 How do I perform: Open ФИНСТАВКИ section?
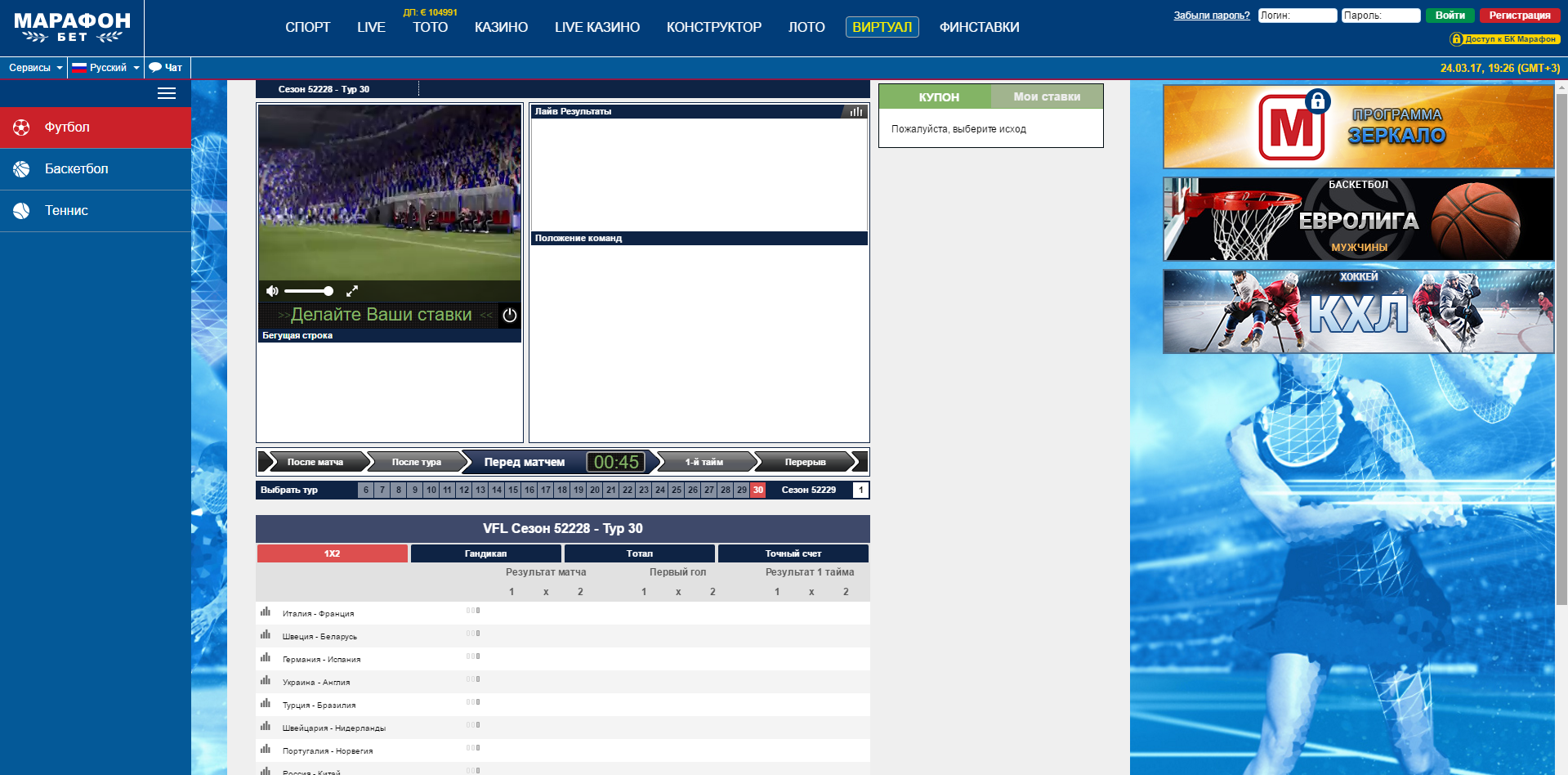[x=979, y=27]
